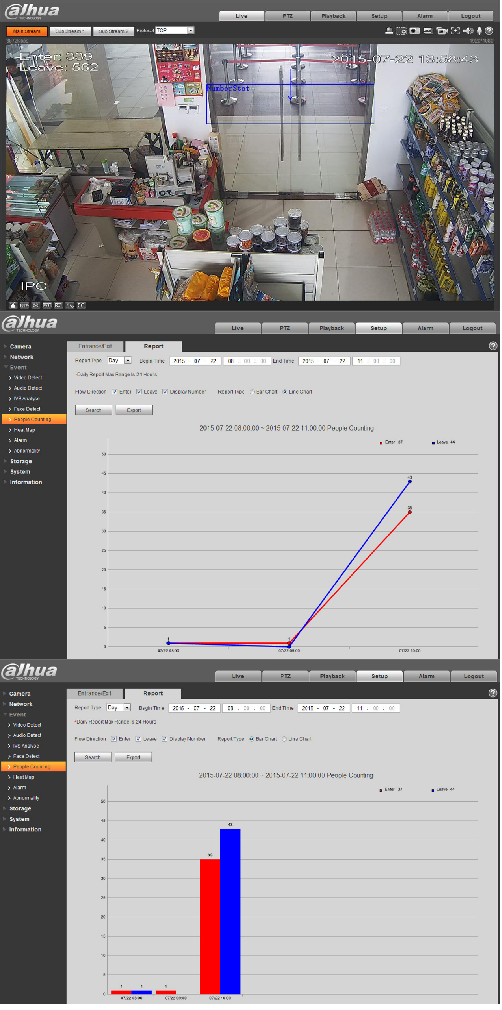This screenshot has height=1010, width=502.
Task: Take a snapshot using the camera icon
Action: [x=414, y=30]
